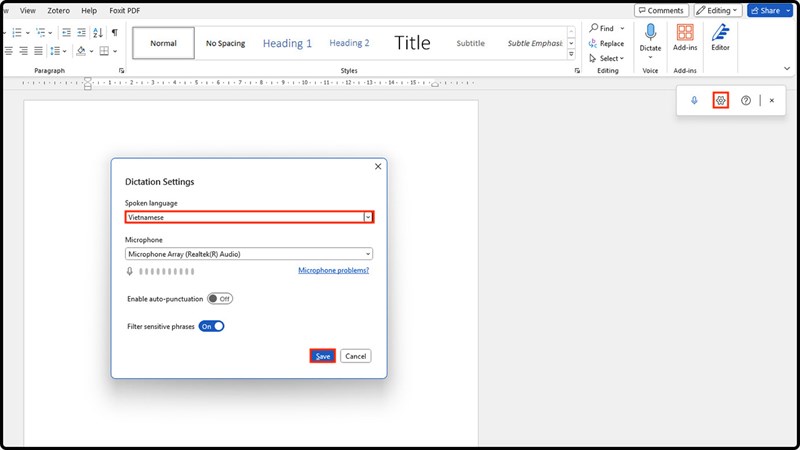Switch to the Foxit PDF tab
This screenshot has height=450, width=800.
[126, 10]
